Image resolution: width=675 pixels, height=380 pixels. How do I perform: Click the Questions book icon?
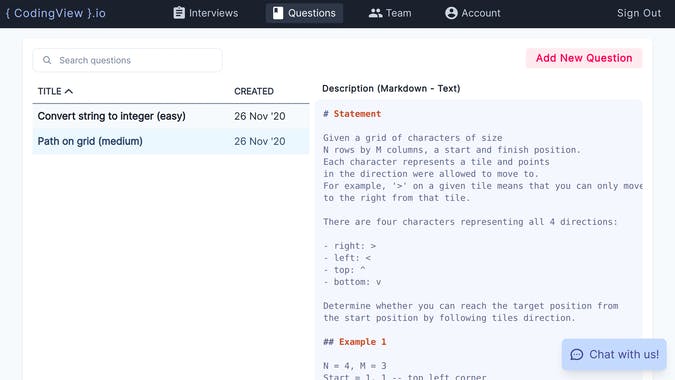[x=278, y=13]
